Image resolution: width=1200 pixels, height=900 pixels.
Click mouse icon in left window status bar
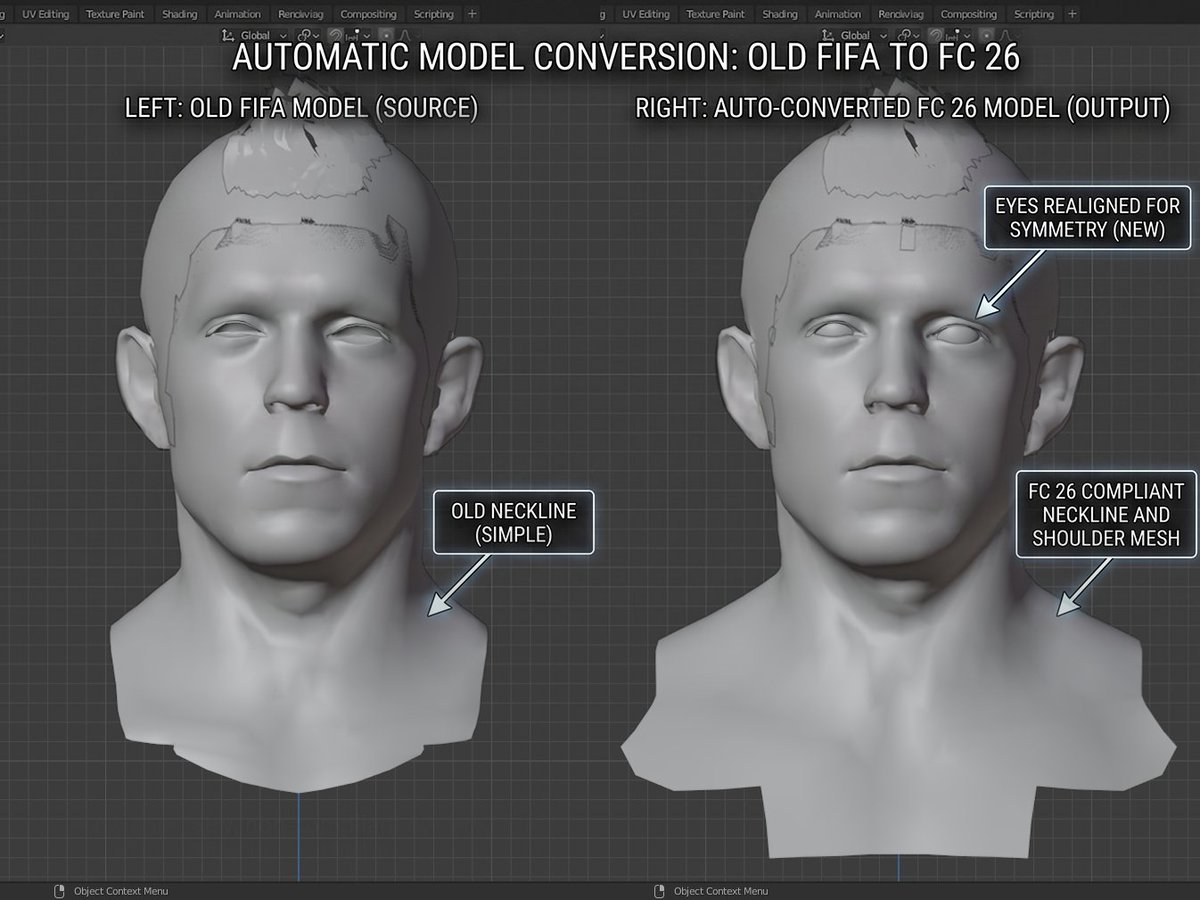pyautogui.click(x=59, y=891)
